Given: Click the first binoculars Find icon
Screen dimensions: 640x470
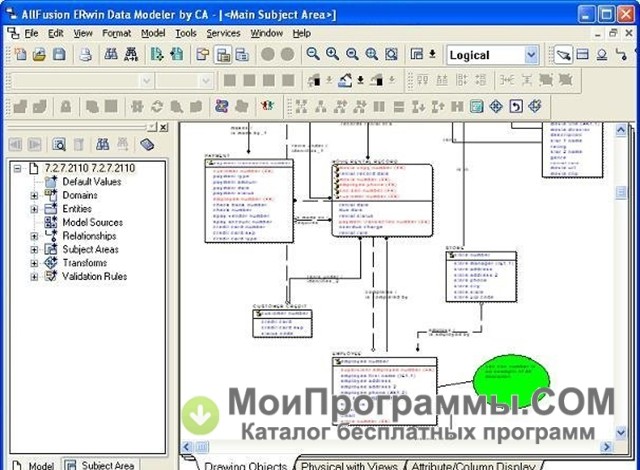Looking at the screenshot, I should 111,54.
